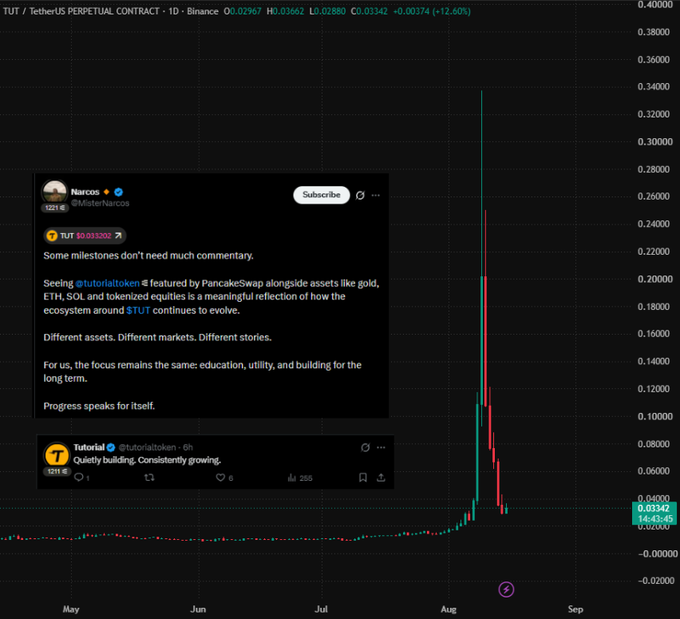Click the 6h timestamp on Tutorial post
Viewport: 680px width, 619px height.
(188, 447)
